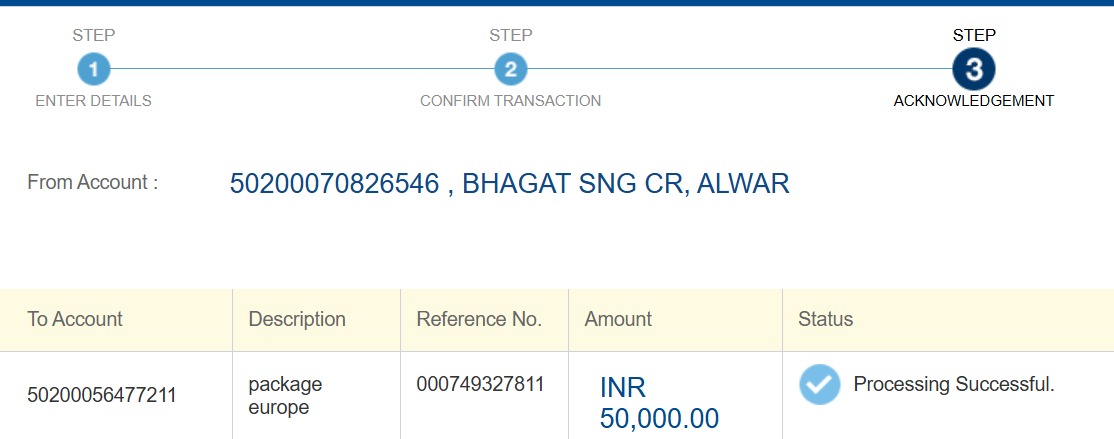Screen dimensions: 1114x439
Task: Click the progress line between steps 1 and 2
Action: [300, 69]
